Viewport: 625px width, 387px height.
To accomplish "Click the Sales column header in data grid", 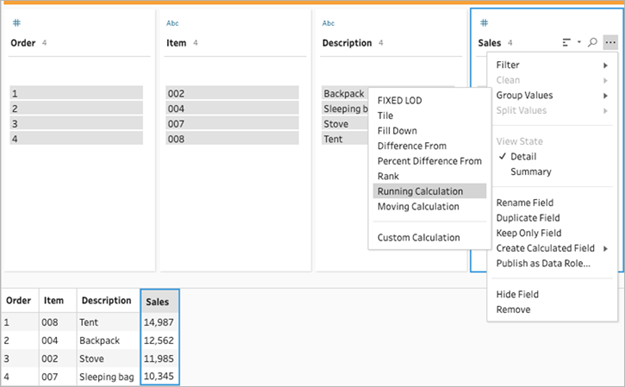I will click(159, 302).
